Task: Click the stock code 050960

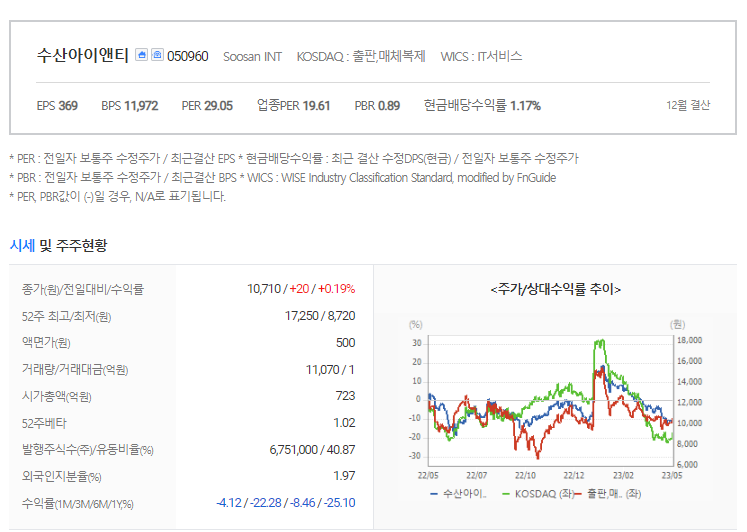Action: tap(188, 57)
